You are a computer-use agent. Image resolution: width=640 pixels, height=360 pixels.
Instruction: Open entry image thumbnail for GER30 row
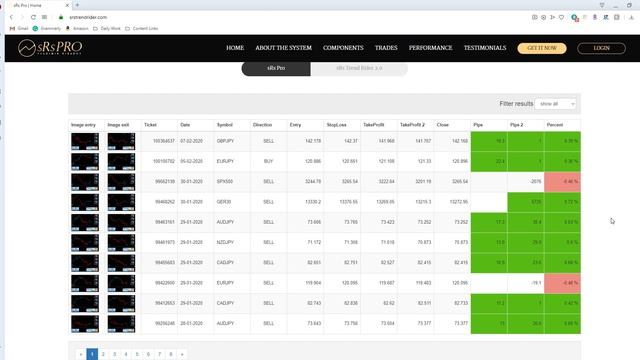tap(85, 202)
